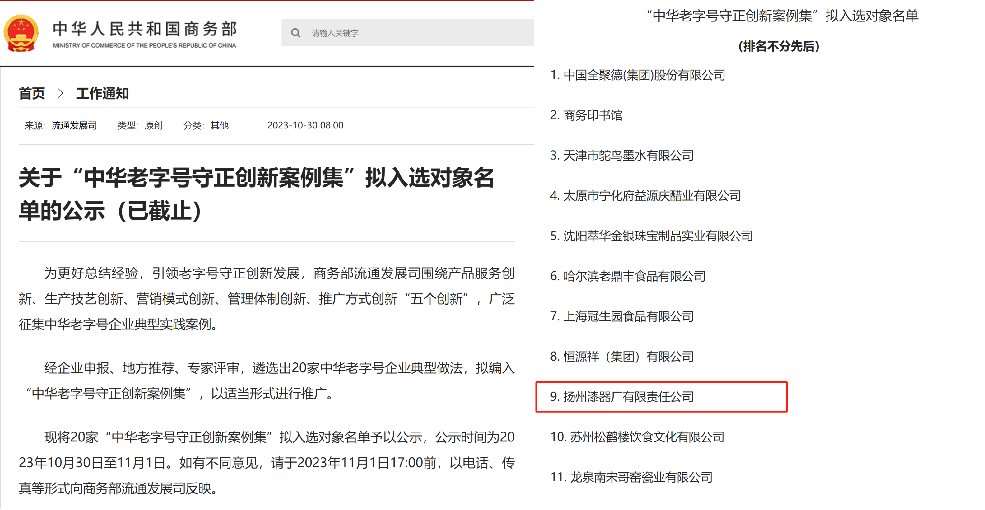Click the paragraph starting 现将20家

[x=267, y=463]
